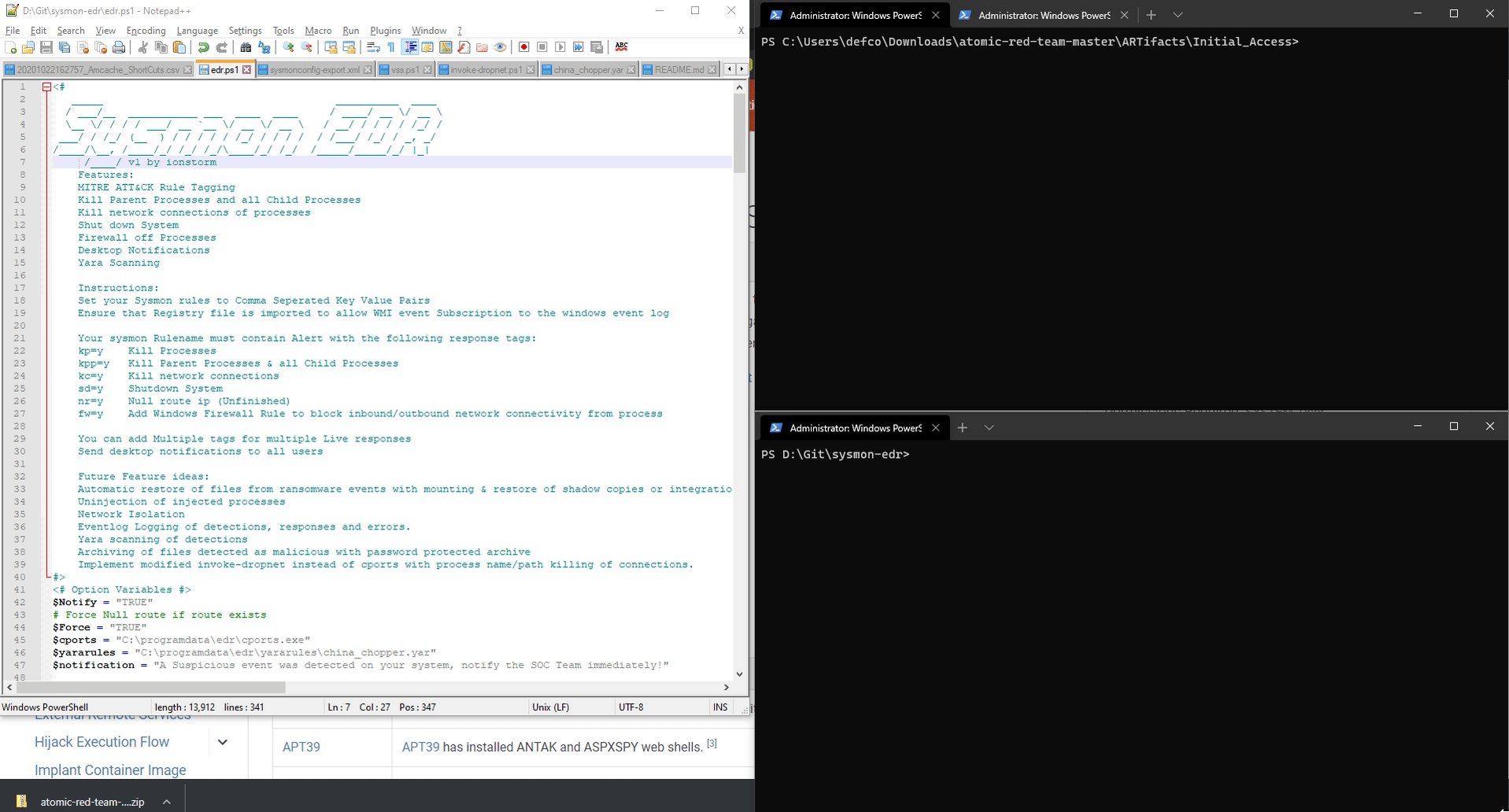Collapse the comment block fold at line 1

[46, 87]
